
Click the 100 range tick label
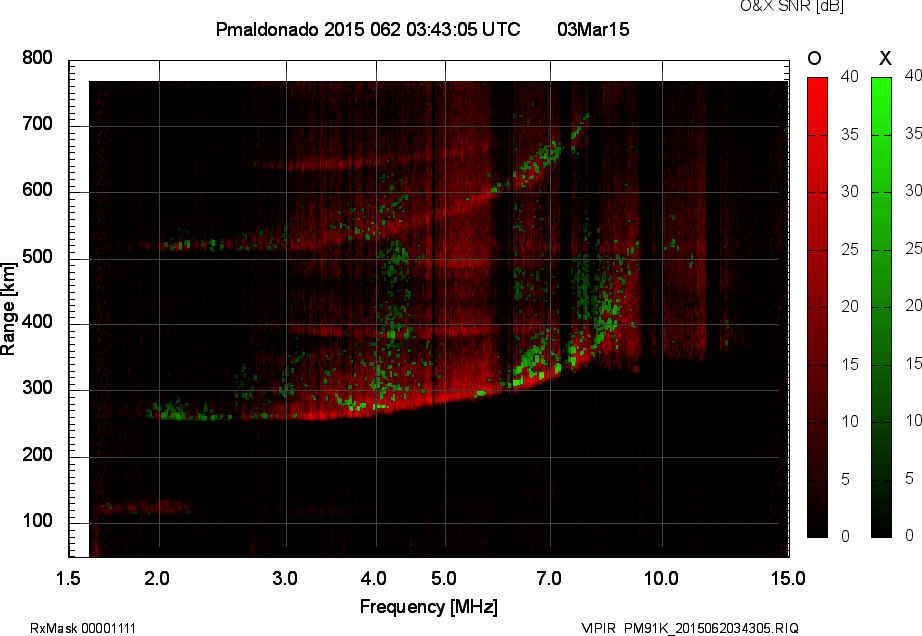[37, 520]
